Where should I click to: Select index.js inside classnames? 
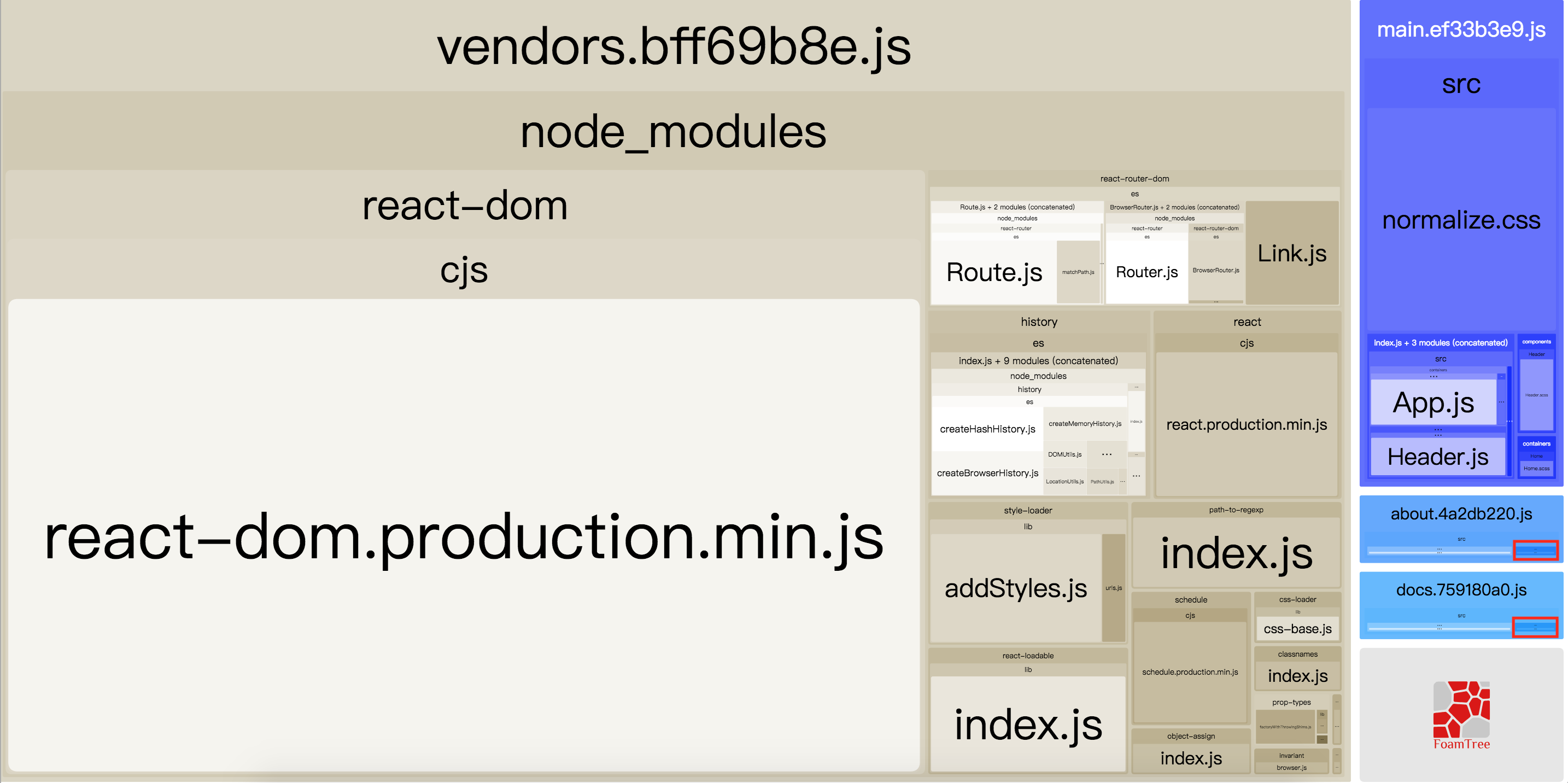coord(1298,676)
